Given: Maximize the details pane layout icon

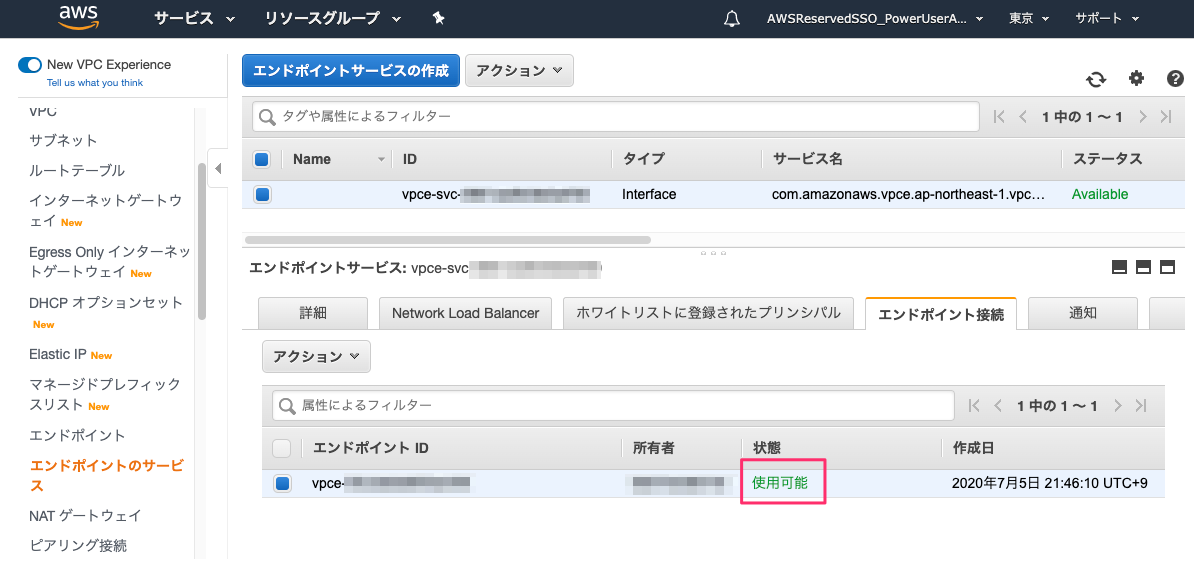Looking at the screenshot, I should [x=1167, y=267].
